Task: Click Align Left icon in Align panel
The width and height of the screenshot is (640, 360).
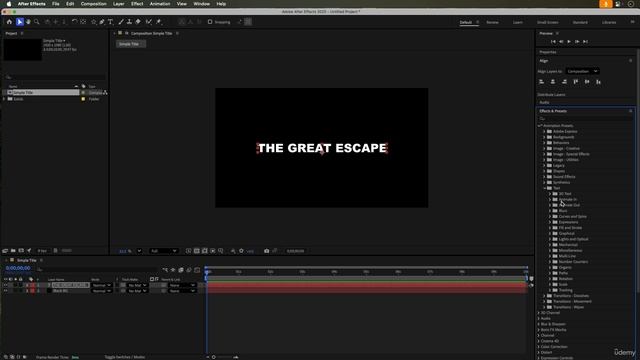Action: click(x=542, y=82)
